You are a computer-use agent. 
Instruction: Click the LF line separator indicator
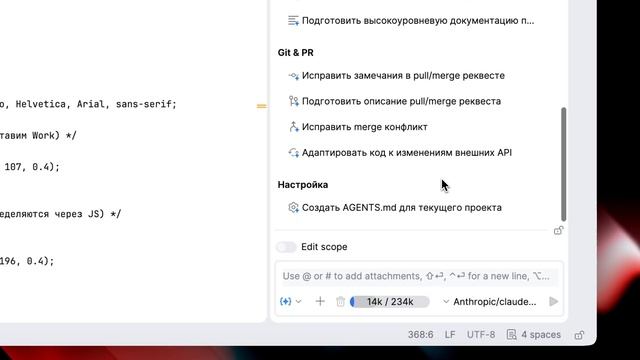coord(450,335)
